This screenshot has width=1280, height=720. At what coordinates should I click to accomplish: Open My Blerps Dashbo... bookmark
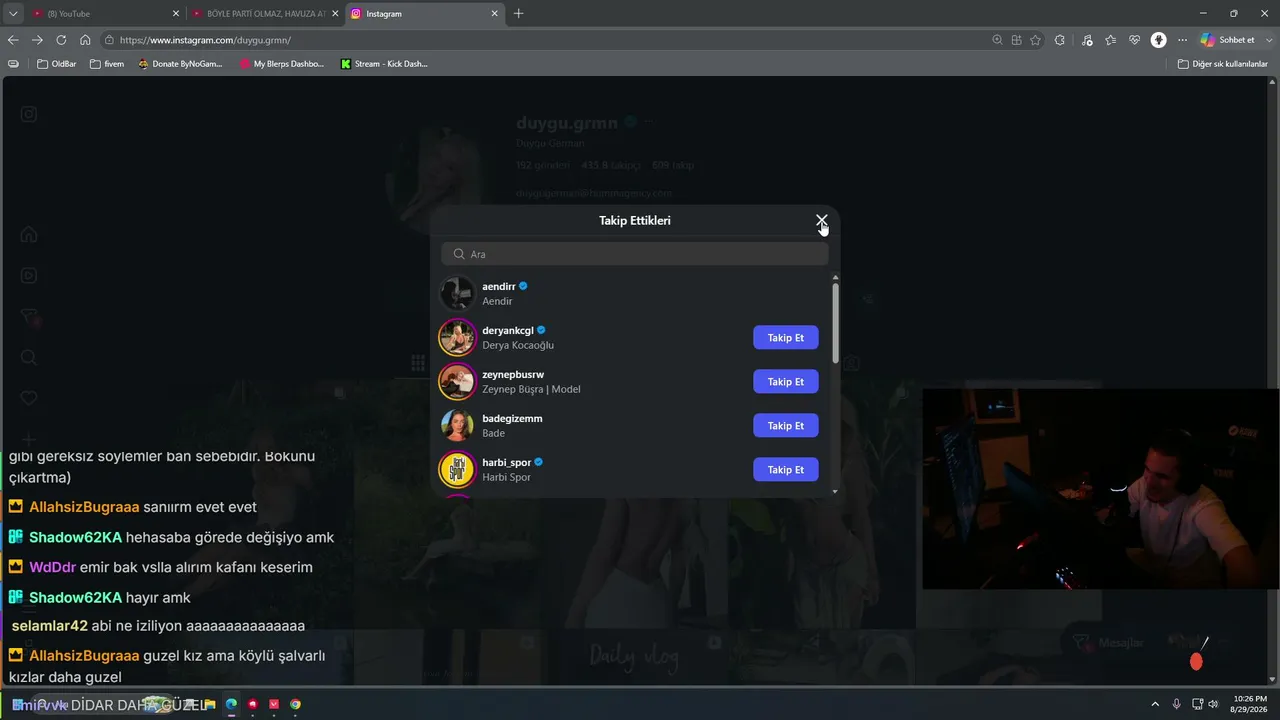[x=282, y=64]
